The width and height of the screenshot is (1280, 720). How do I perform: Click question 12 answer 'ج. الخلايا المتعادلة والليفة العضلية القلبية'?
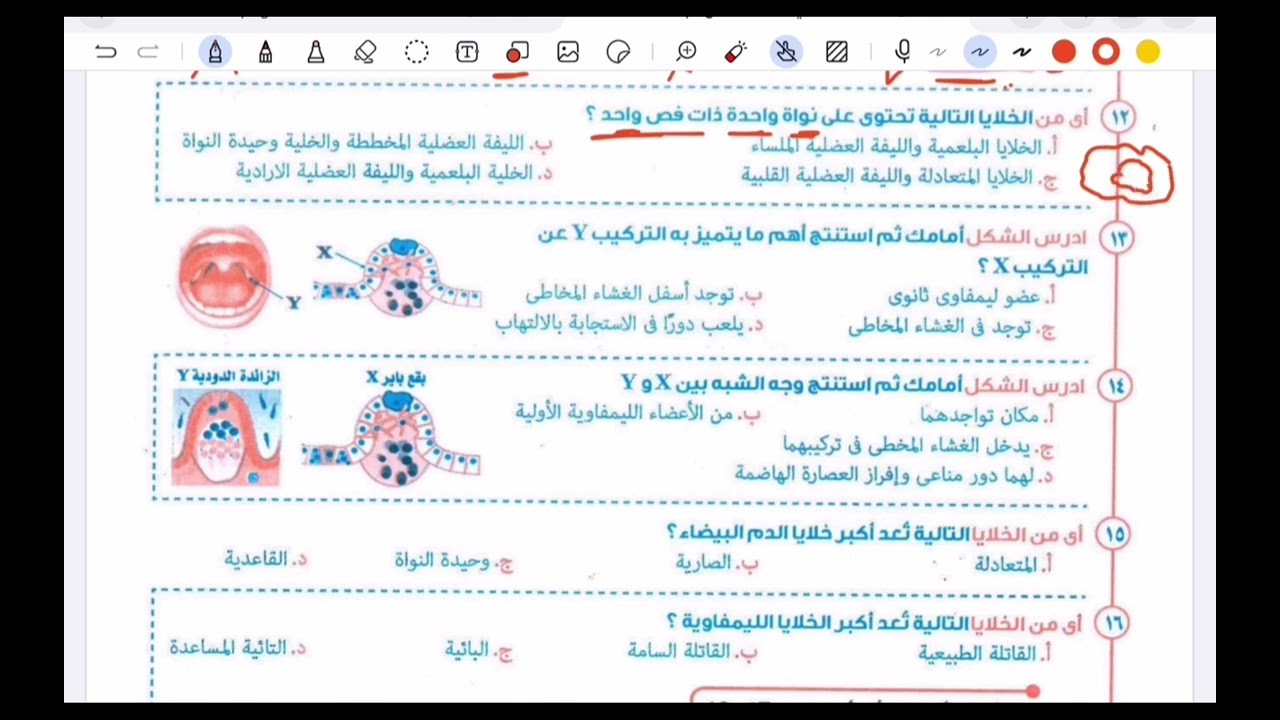899,177
